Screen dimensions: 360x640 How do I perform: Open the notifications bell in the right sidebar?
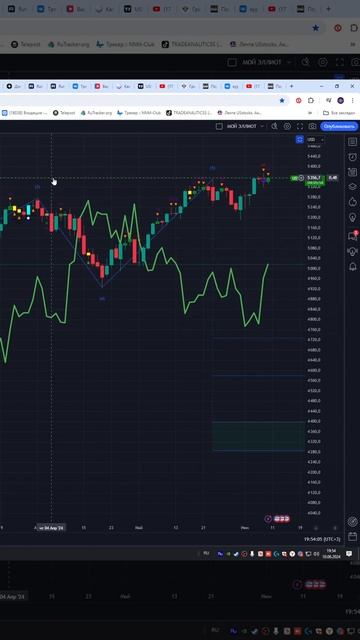tap(352, 267)
